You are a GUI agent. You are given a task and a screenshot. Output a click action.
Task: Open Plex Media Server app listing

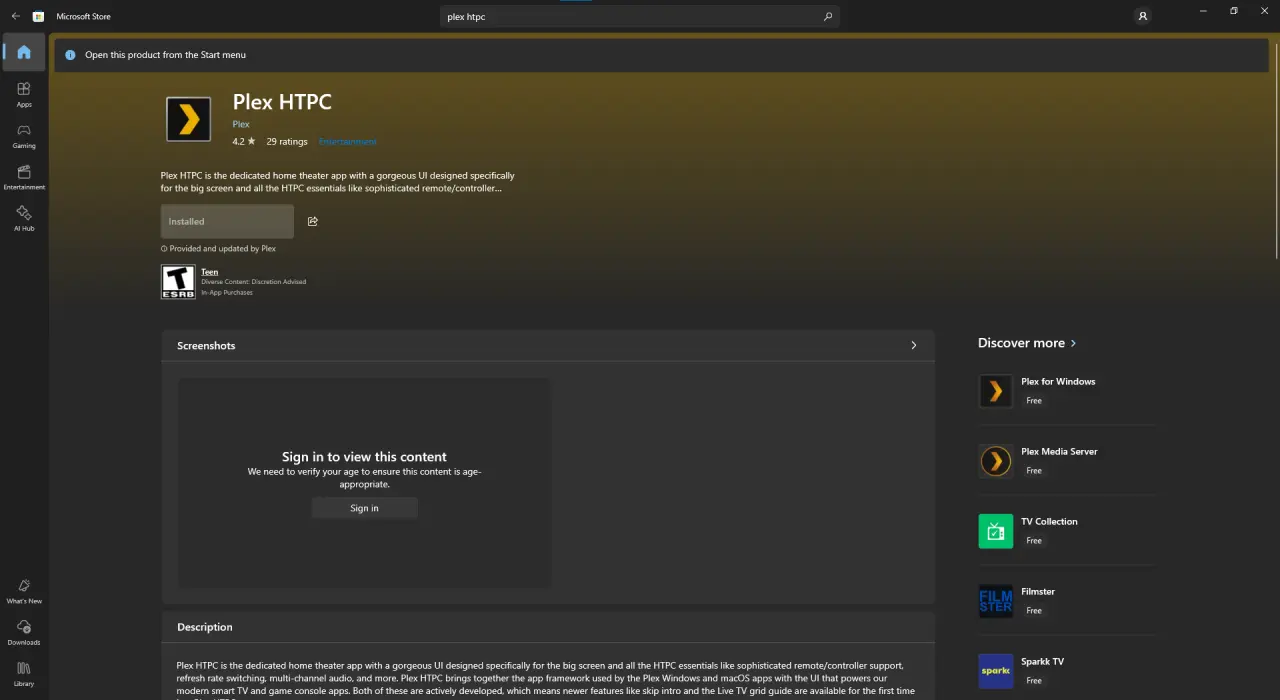click(x=1066, y=461)
